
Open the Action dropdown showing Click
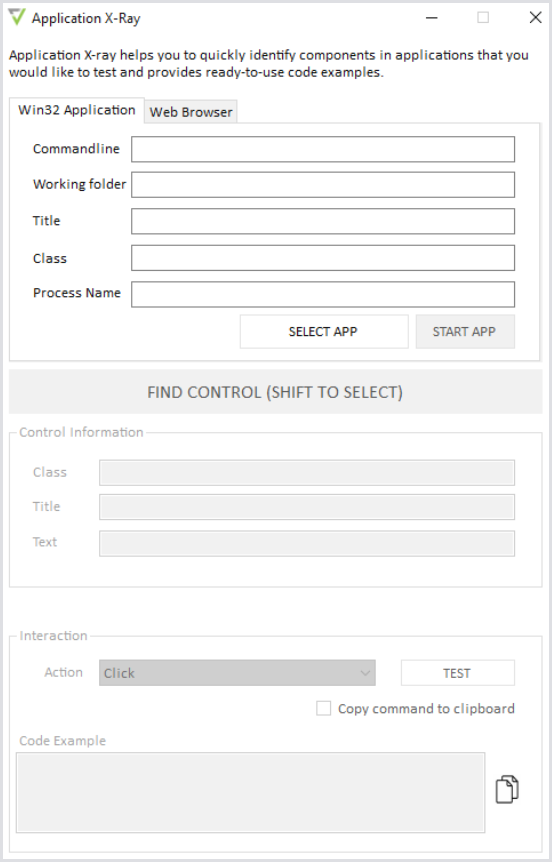coord(237,673)
